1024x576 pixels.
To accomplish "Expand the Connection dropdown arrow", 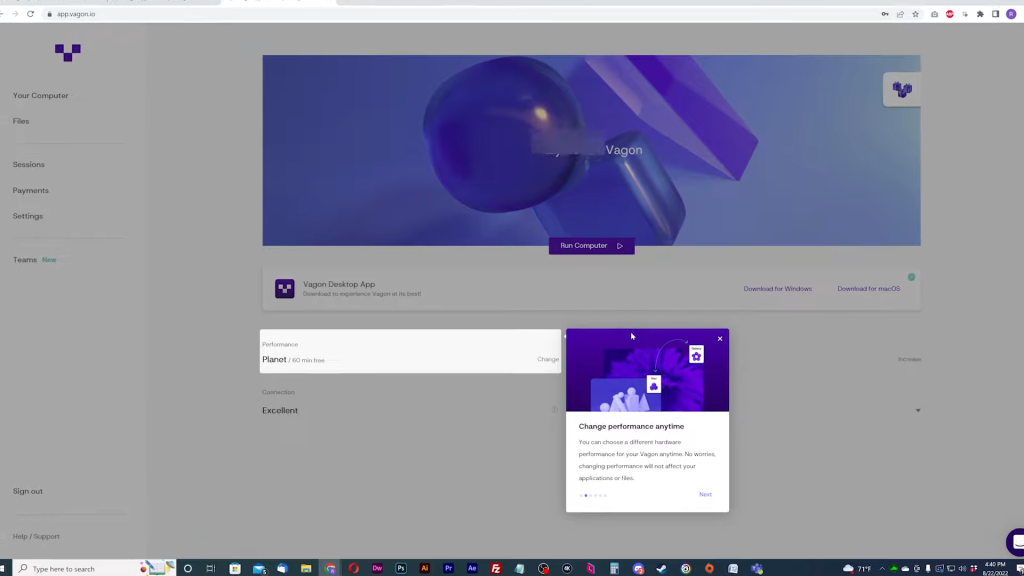I will point(918,411).
